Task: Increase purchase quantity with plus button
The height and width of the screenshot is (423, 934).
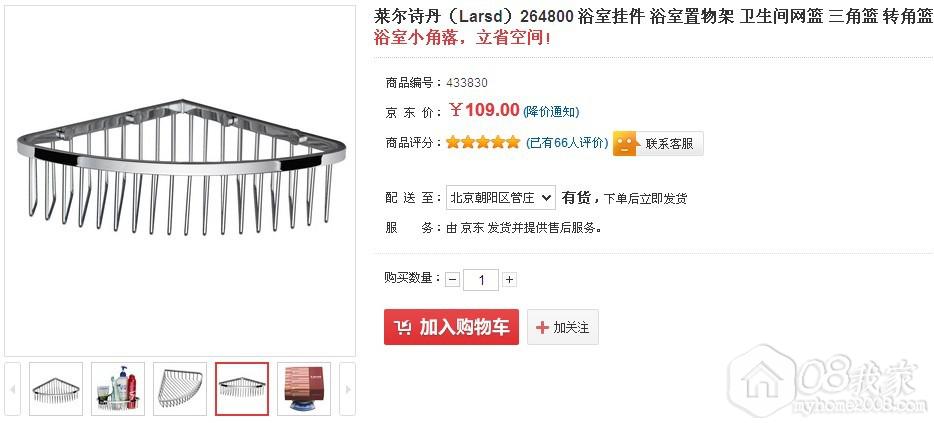Action: pos(509,279)
